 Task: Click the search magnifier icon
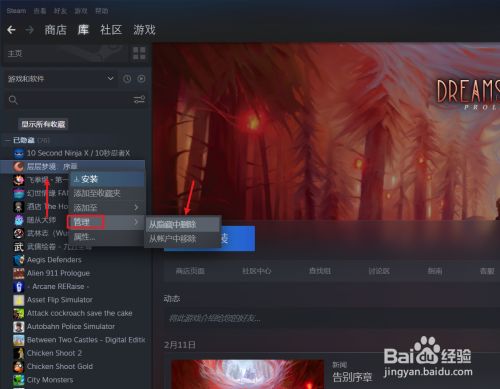pos(13,100)
